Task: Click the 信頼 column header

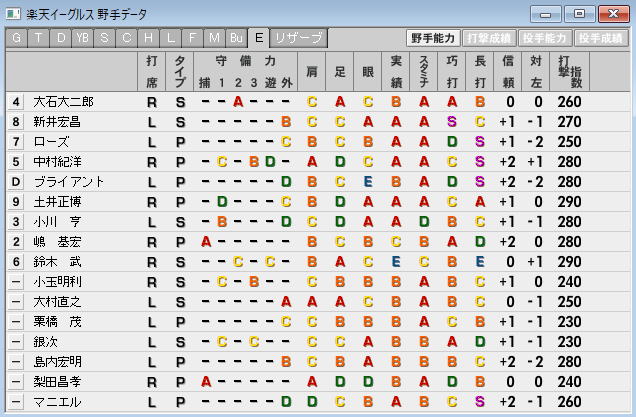Action: point(508,70)
